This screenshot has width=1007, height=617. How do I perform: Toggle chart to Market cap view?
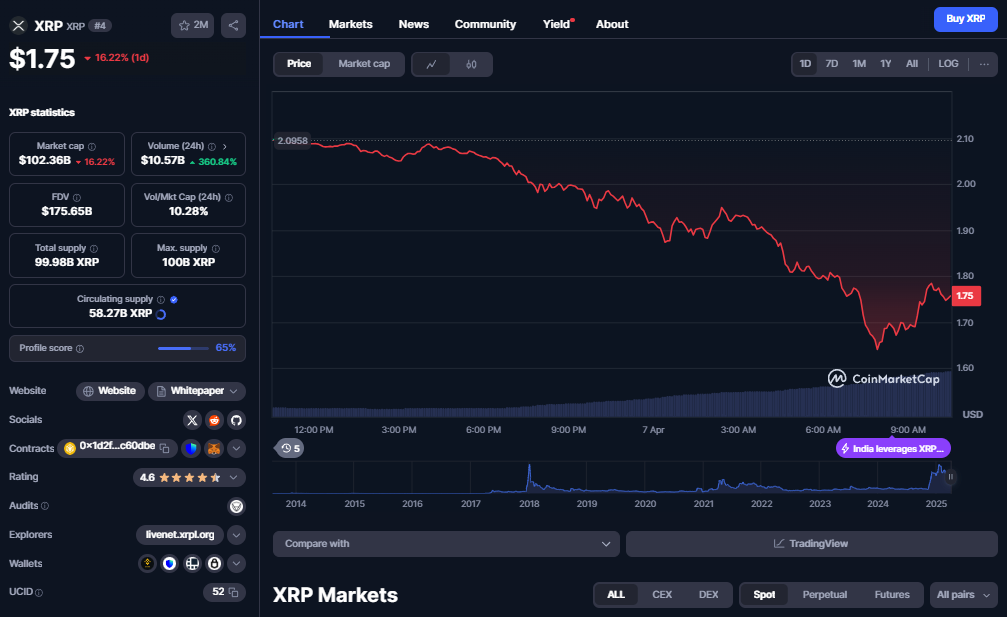[x=364, y=63]
